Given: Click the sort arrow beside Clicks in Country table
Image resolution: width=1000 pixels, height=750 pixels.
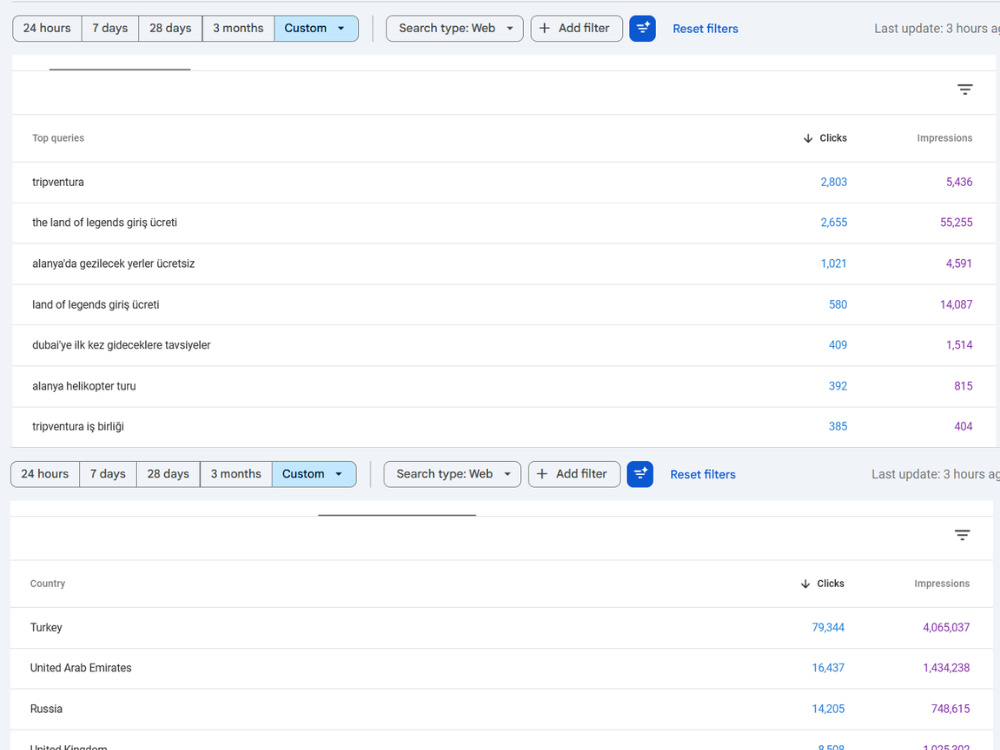Looking at the screenshot, I should pyautogui.click(x=805, y=584).
